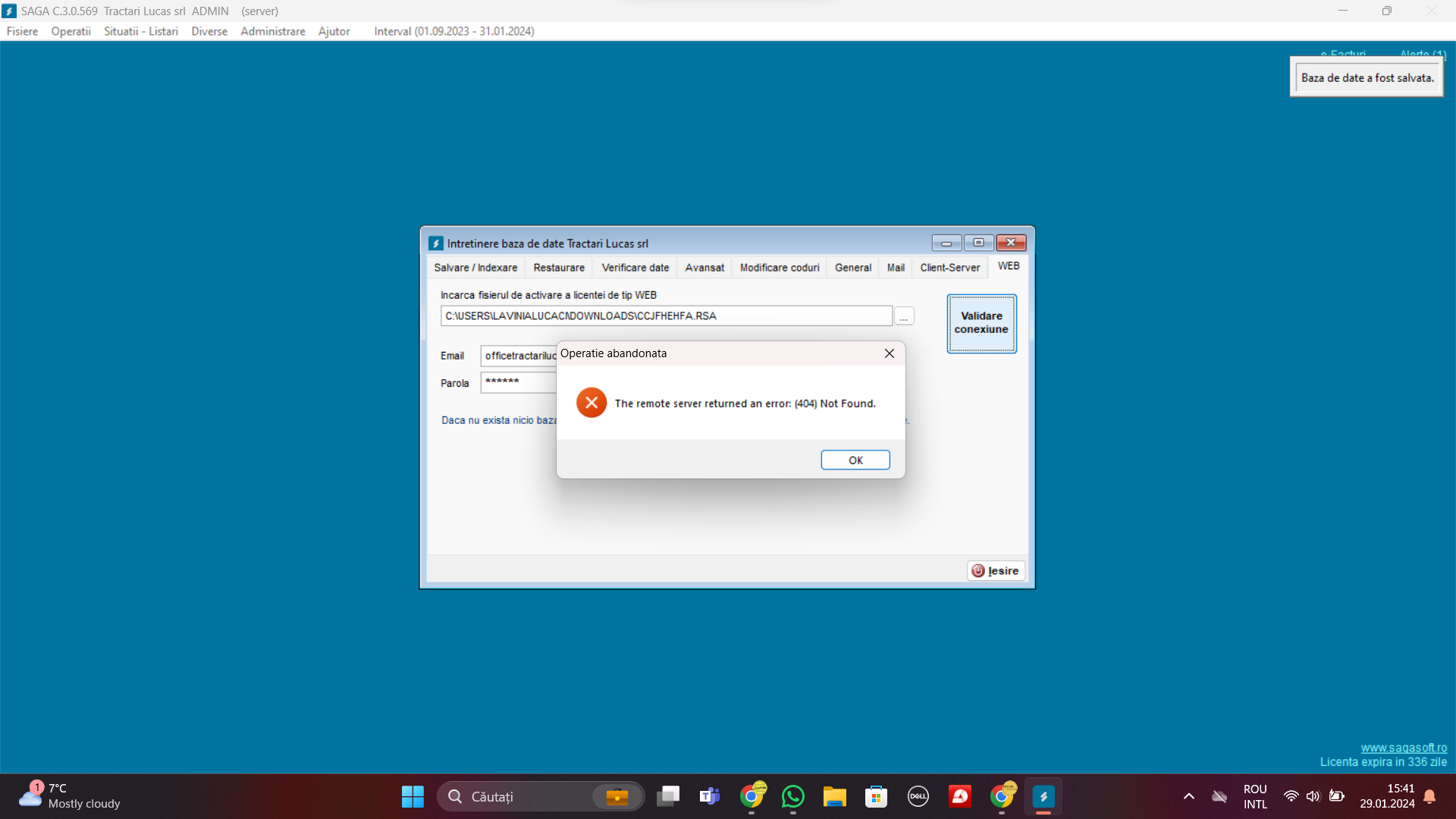This screenshot has height=819, width=1456.
Task: Browse for license file with ellipsis button
Action: tap(904, 316)
